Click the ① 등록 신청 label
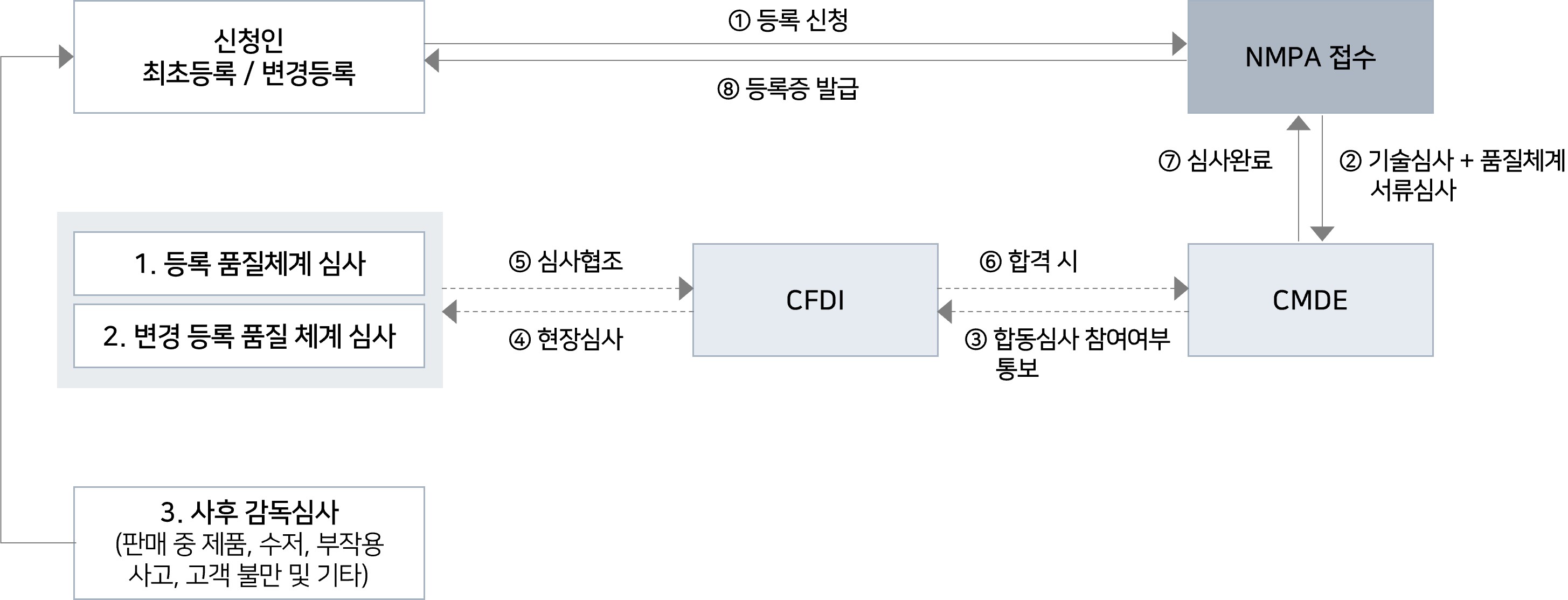This screenshot has height=600, width=1568. coord(788,20)
